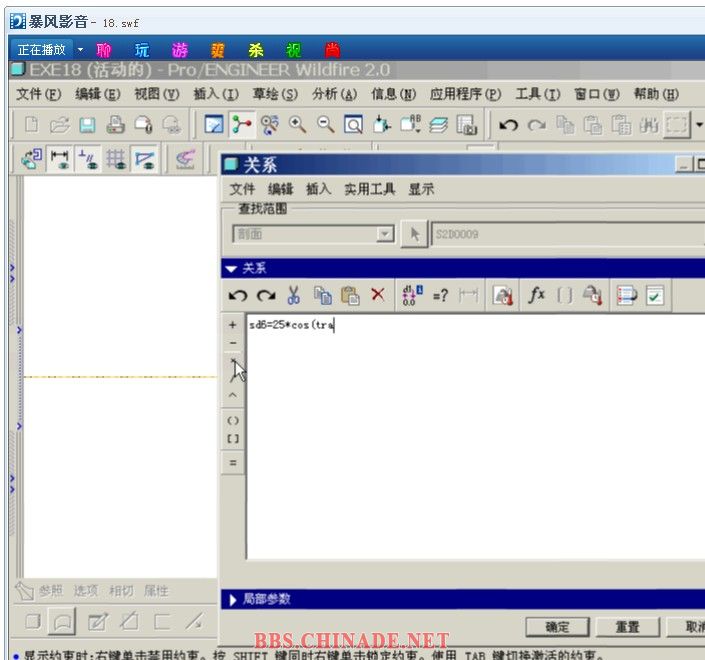The image size is (705, 660).
Task: Click the Layers stack icon in main toolbar
Action: point(438,125)
